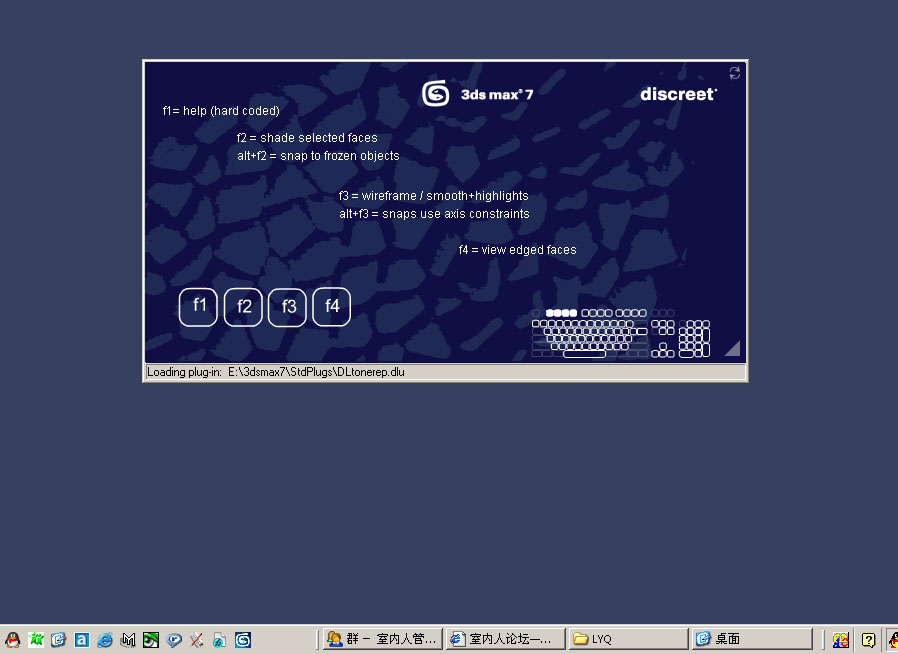Launch the green splash quick launch icon
898x654 pixels.
tap(36, 639)
